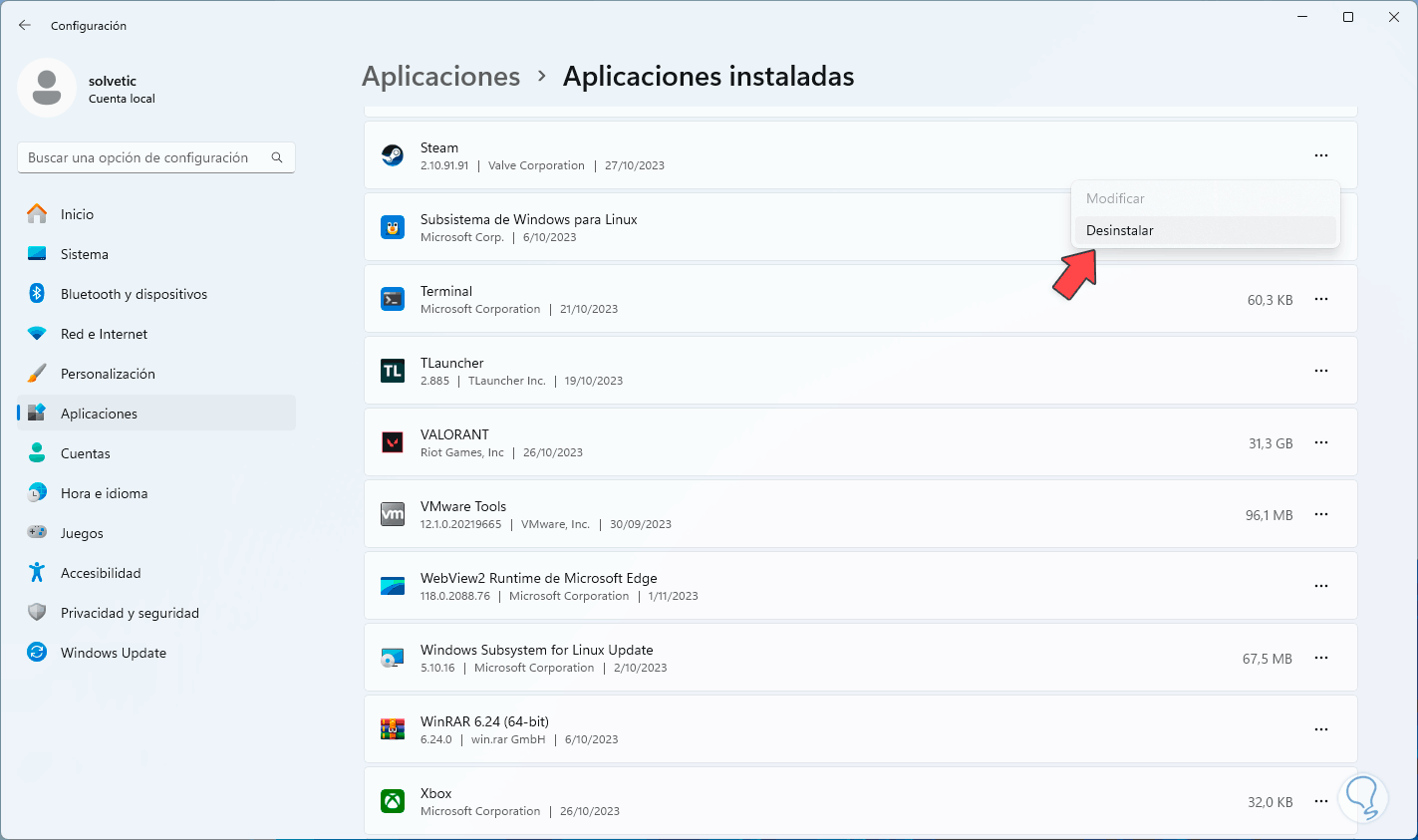Open the three-dot menu for Steam

1321,155
